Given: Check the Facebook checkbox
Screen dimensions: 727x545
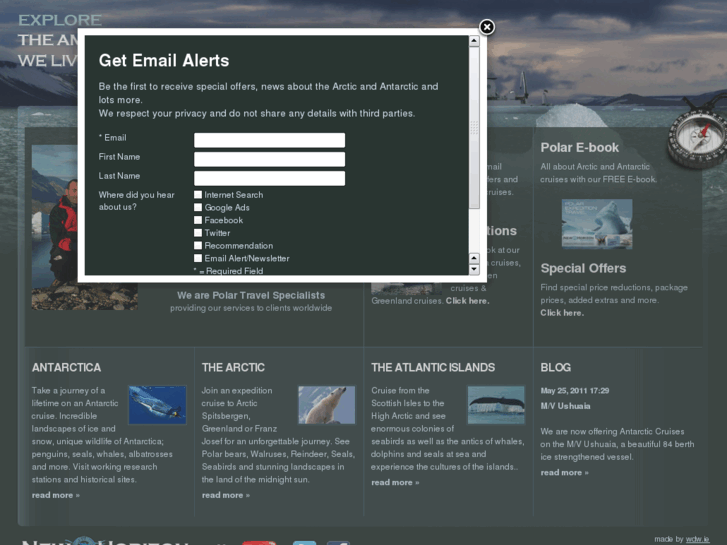Looking at the screenshot, I should point(198,220).
